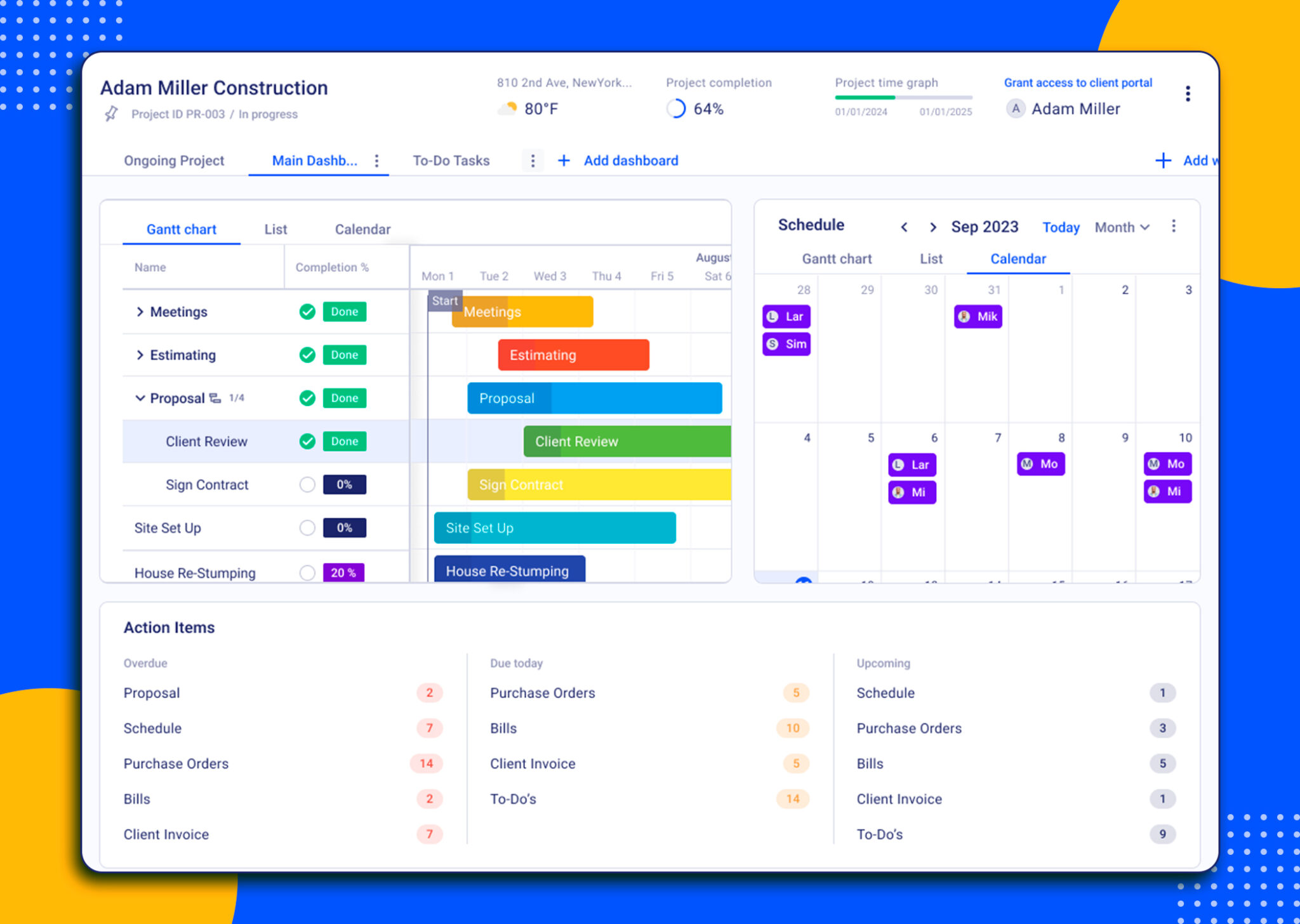Switch left panel to List view
Image resolution: width=1300 pixels, height=924 pixels.
pos(275,230)
